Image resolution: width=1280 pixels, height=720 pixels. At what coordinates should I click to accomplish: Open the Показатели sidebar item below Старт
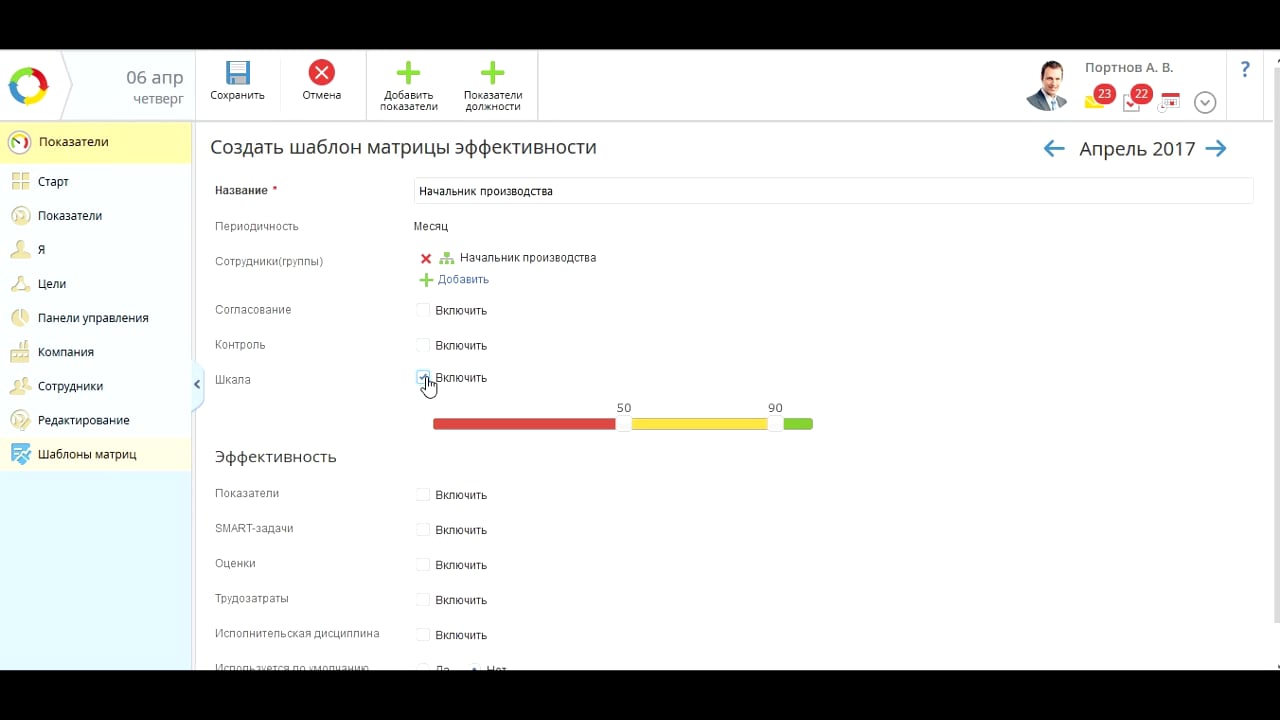[x=96, y=216]
